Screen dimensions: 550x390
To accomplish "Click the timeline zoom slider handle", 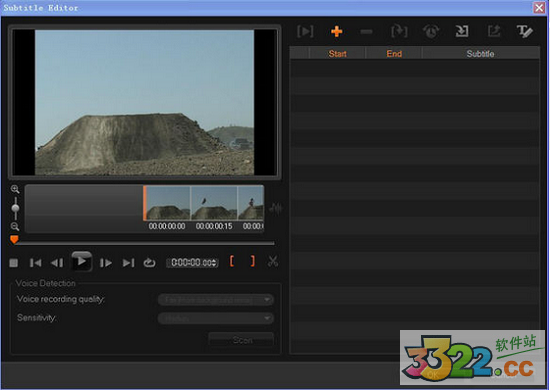I will pyautogui.click(x=15, y=208).
